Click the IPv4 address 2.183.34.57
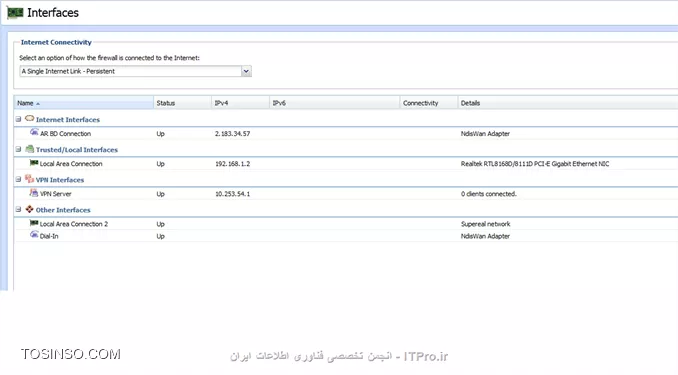 [233, 134]
